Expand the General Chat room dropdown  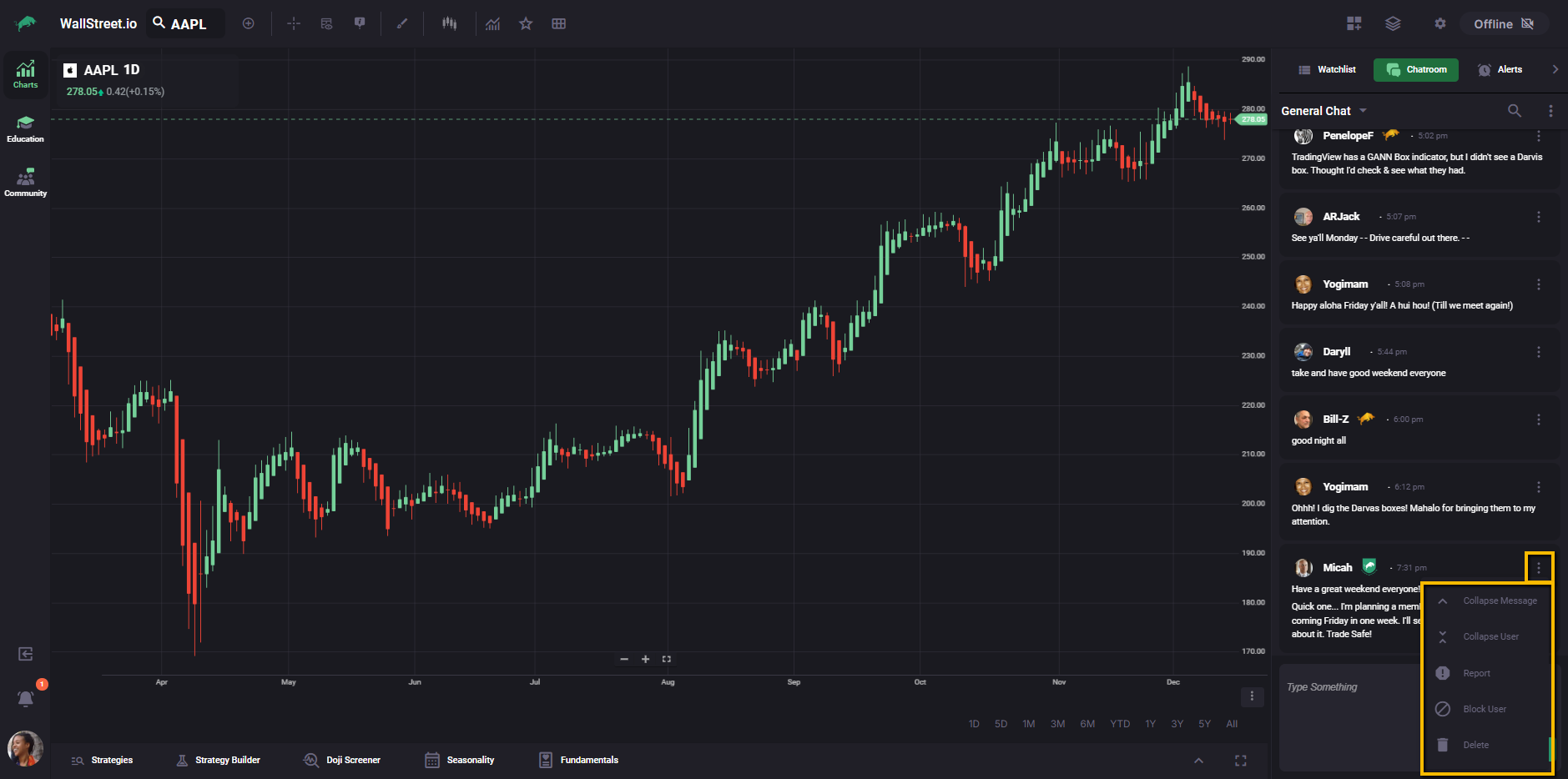[x=1363, y=111]
